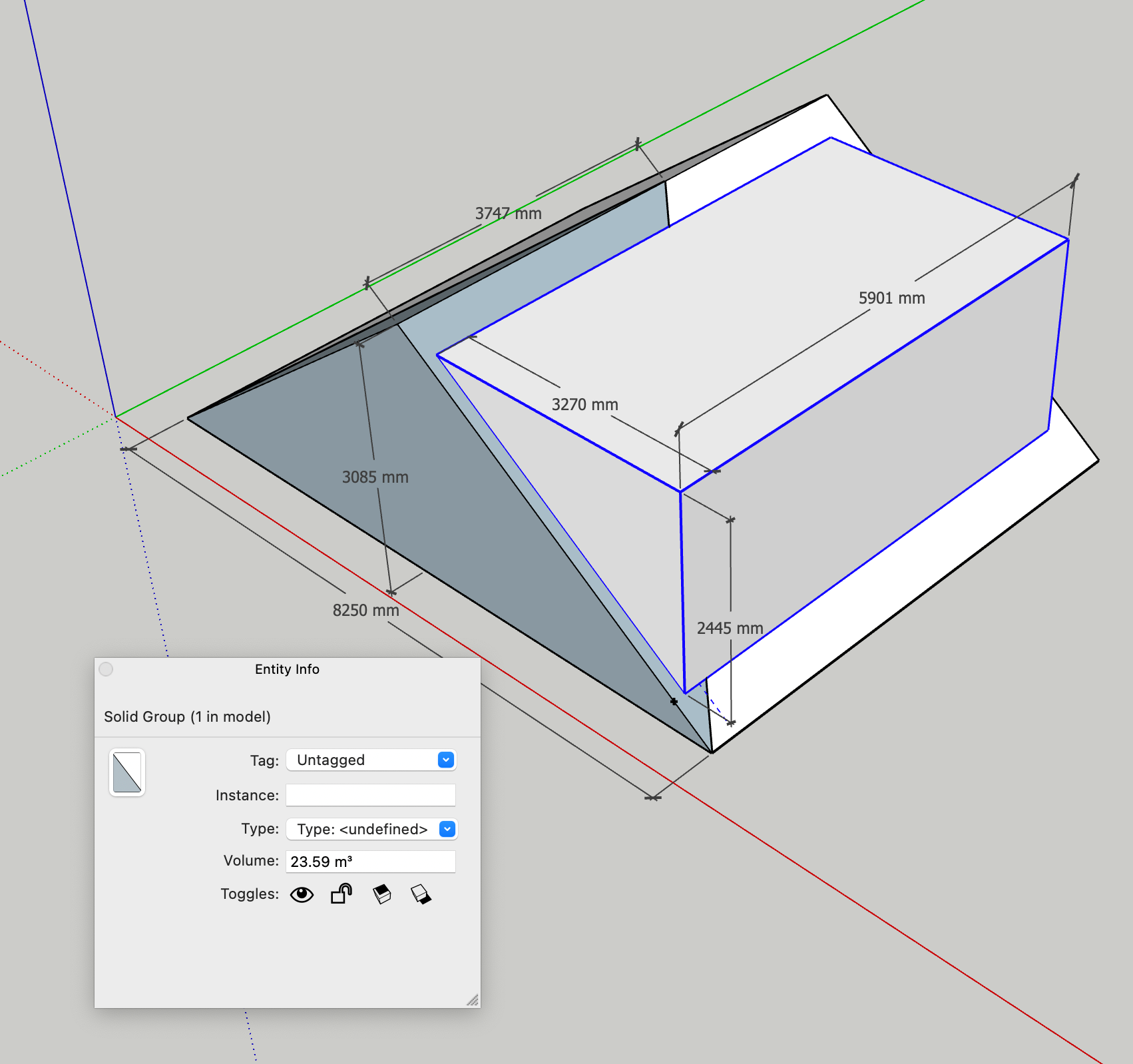Select the 3085 mm dimension label
The height and width of the screenshot is (1064, 1133).
pyautogui.click(x=375, y=477)
